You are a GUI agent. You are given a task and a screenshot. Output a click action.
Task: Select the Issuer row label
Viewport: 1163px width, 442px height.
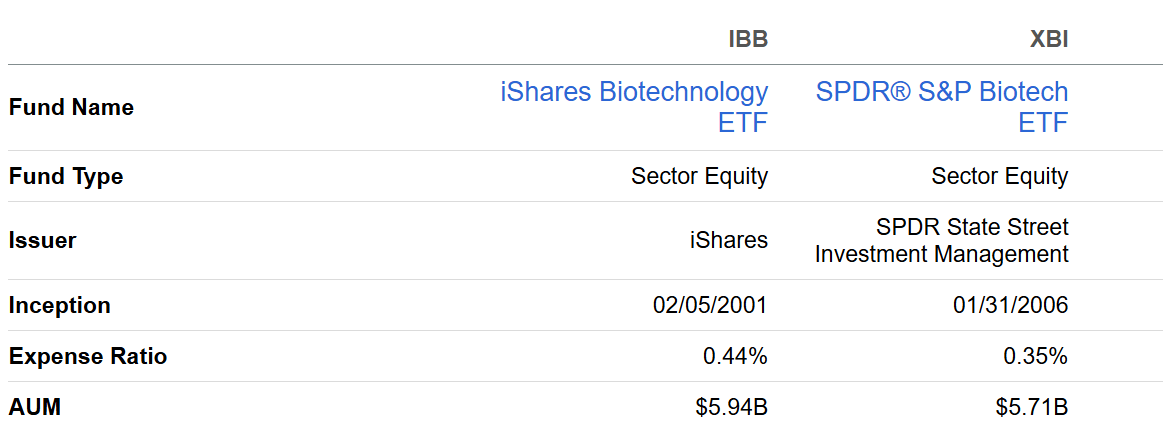pyautogui.click(x=42, y=240)
